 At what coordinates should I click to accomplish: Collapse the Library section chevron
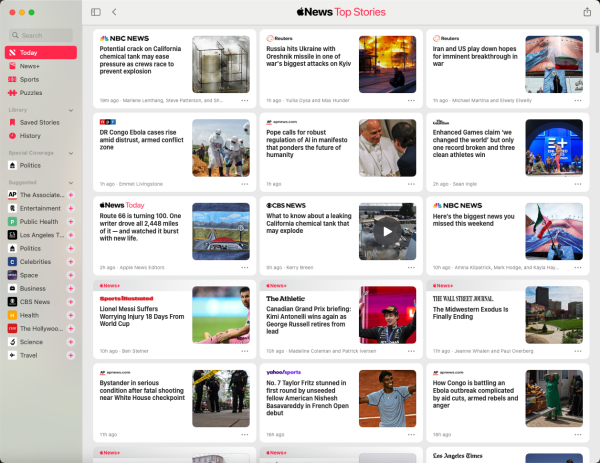pyautogui.click(x=71, y=110)
